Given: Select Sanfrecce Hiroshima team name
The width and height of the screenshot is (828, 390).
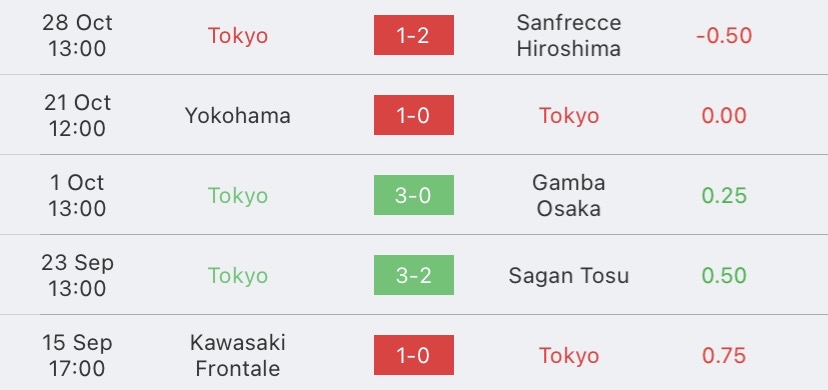Looking at the screenshot, I should 569,35.
